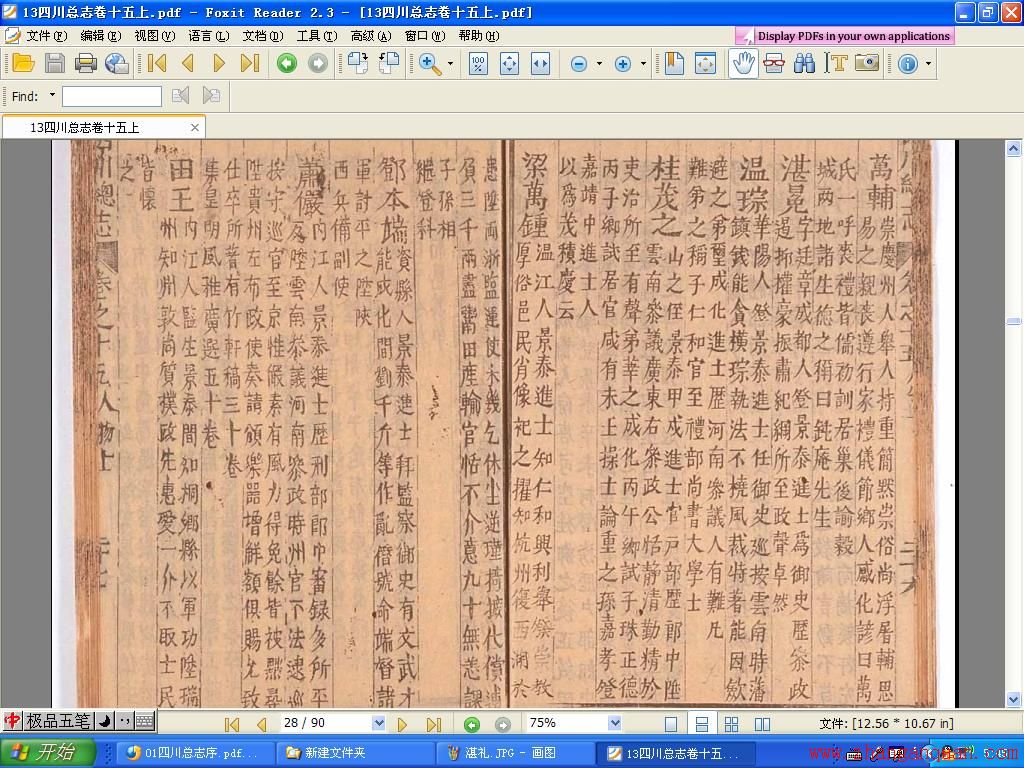Select the Text selection tool icon
Image resolution: width=1024 pixels, height=768 pixels.
coord(836,63)
